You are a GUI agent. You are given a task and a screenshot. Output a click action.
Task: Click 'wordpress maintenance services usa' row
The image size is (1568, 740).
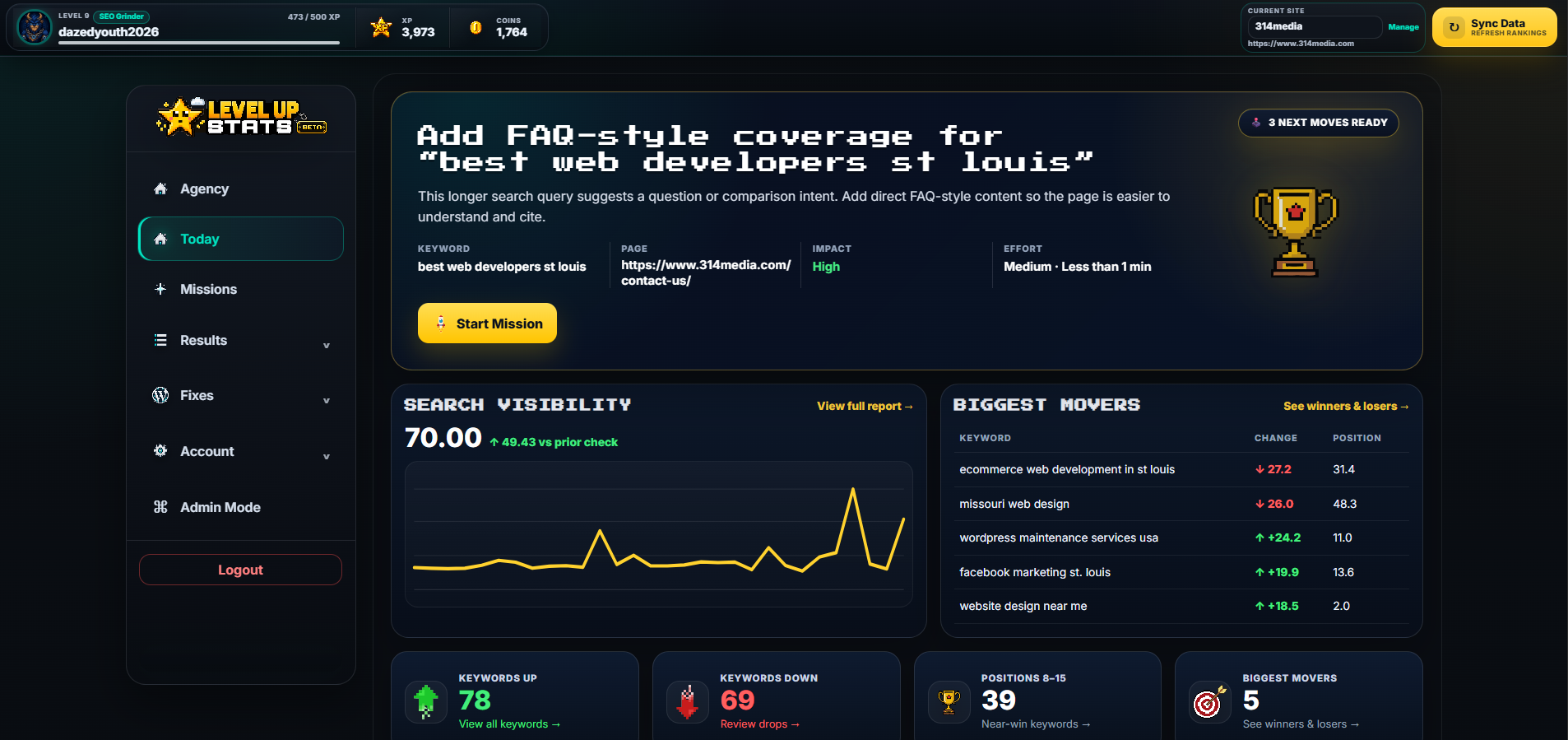pyautogui.click(x=1182, y=538)
